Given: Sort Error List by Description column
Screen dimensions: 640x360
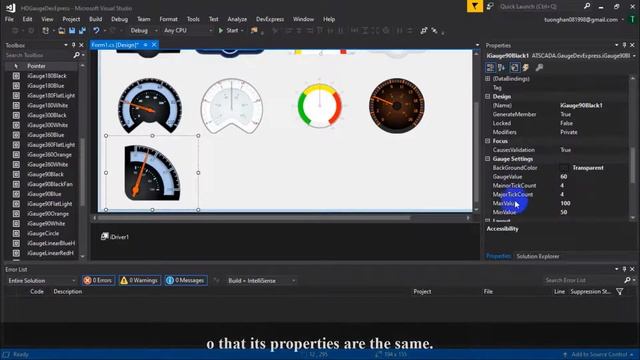Looking at the screenshot, I should [x=68, y=291].
